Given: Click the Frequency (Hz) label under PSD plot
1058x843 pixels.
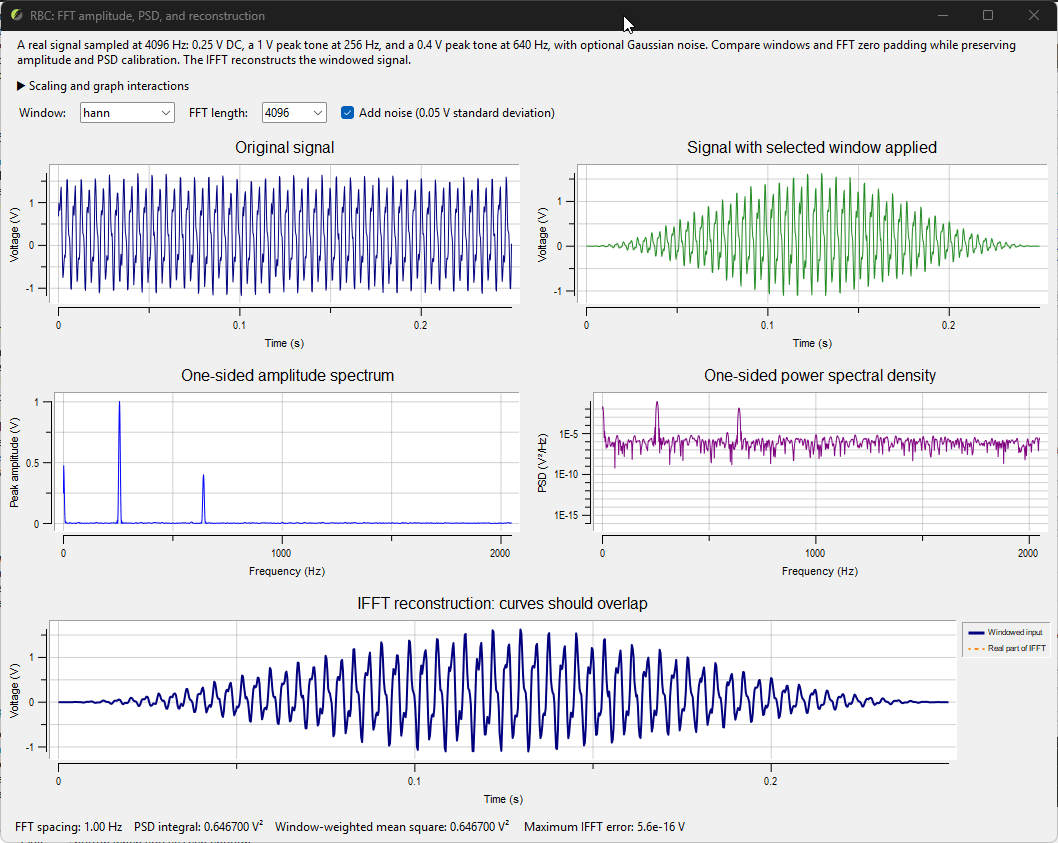Looking at the screenshot, I should [x=820, y=571].
